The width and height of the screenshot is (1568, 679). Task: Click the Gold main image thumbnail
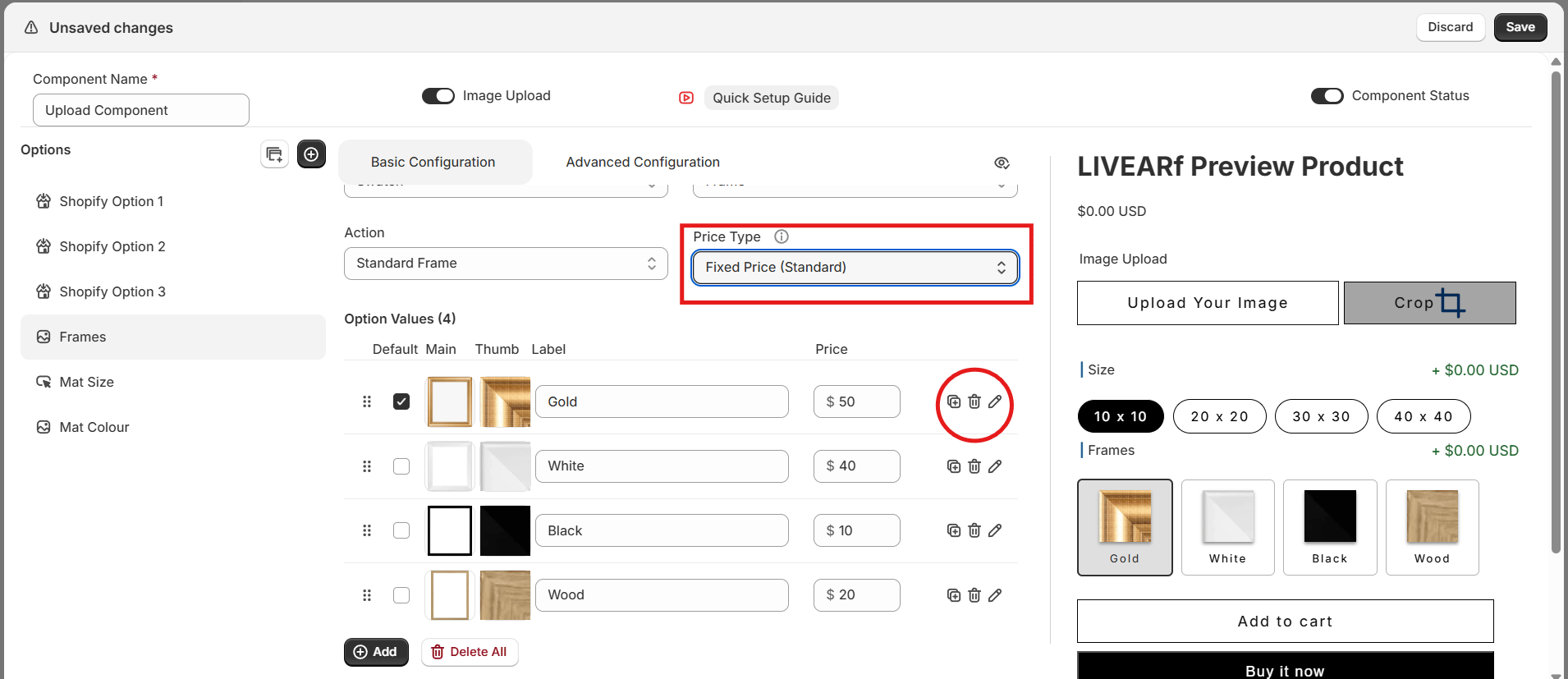click(x=450, y=401)
